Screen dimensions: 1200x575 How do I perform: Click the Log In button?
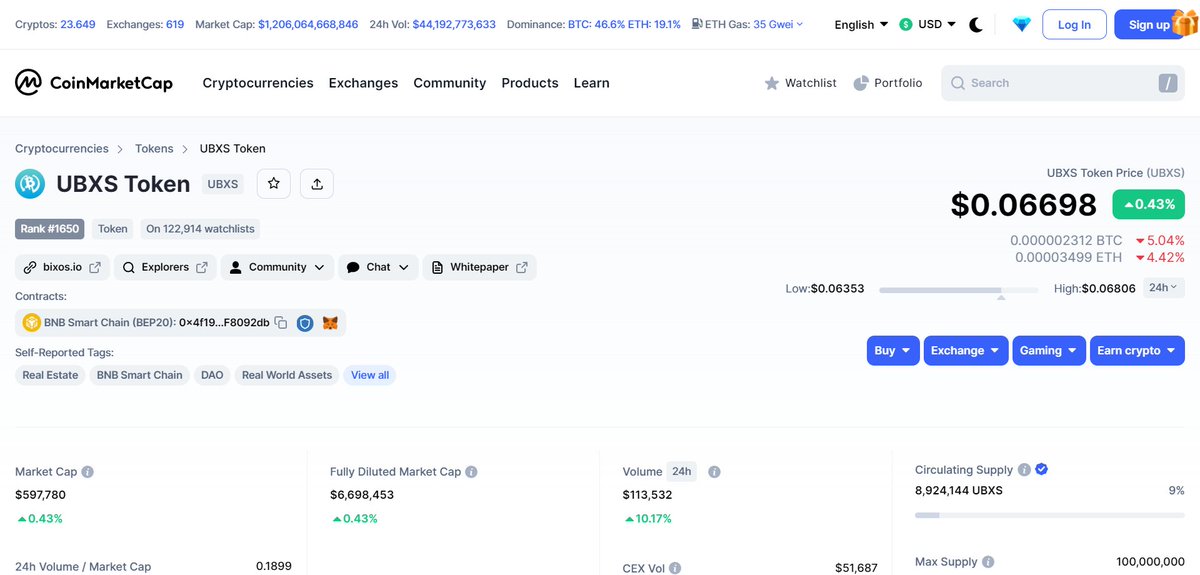click(1074, 24)
